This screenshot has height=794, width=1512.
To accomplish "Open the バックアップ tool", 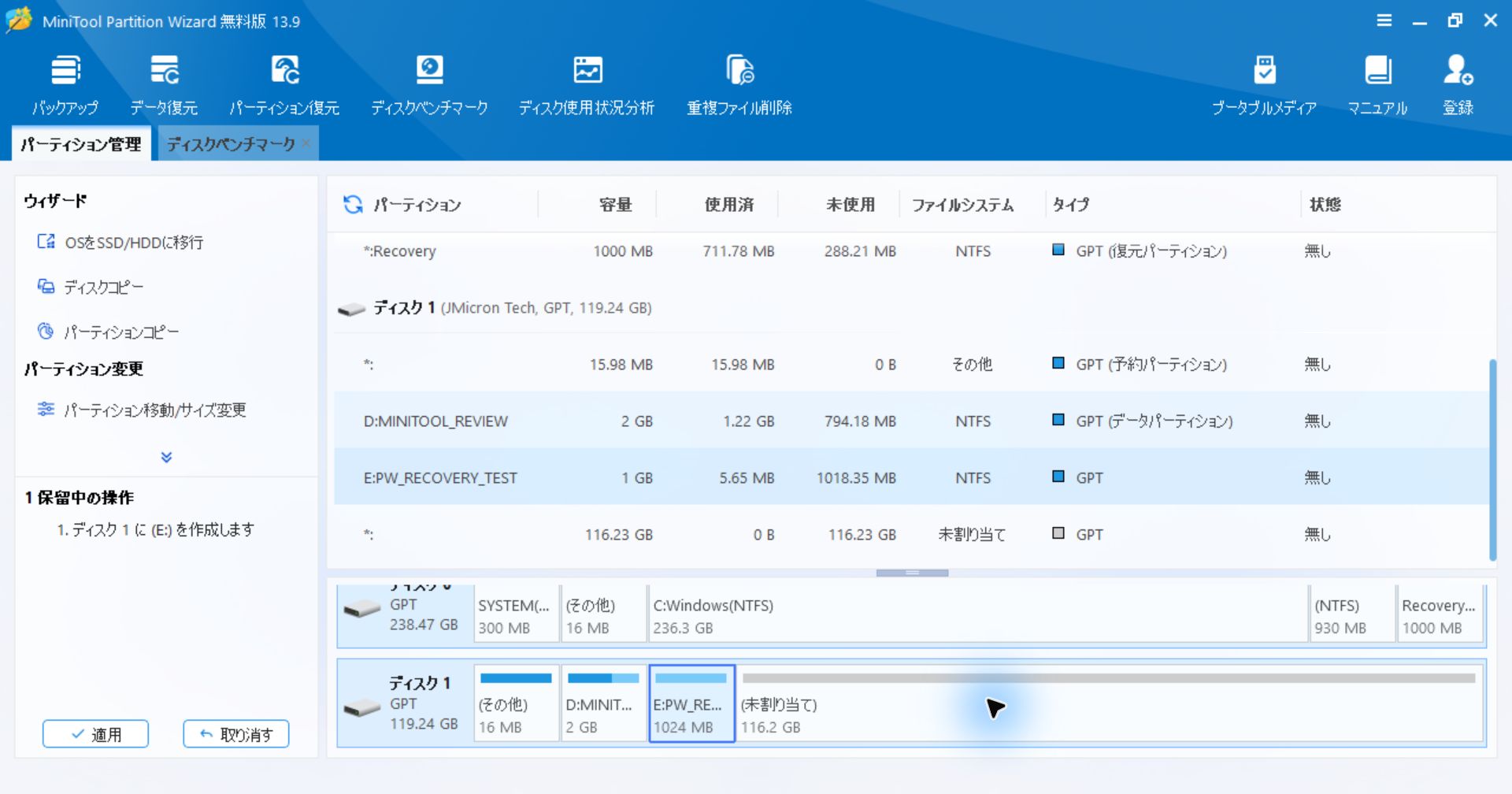I will (x=65, y=86).
